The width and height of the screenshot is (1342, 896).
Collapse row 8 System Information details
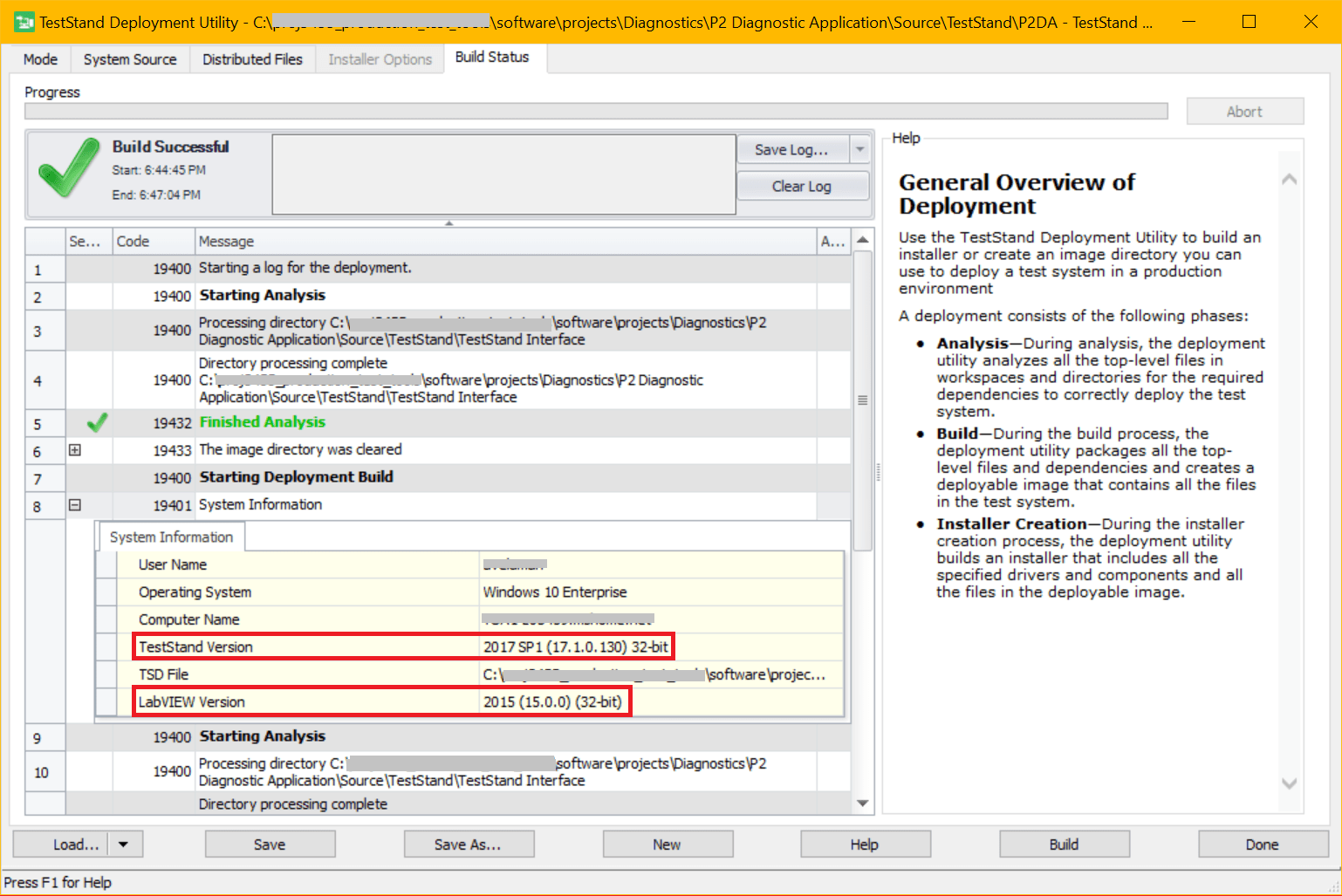click(75, 505)
